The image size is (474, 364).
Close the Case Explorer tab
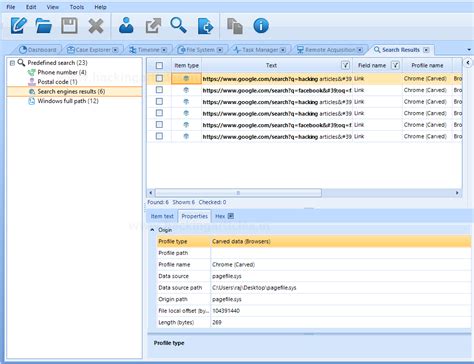point(115,50)
